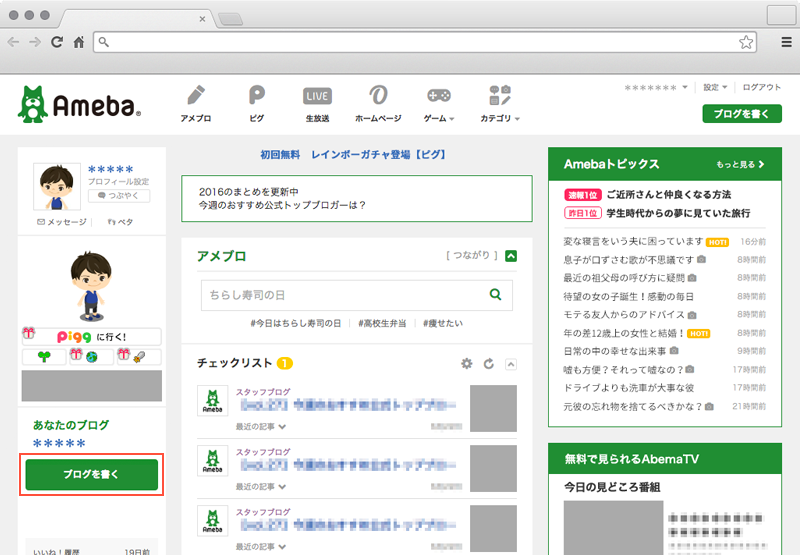
Task: Open topic ドライブよりも洗車が大事な彼
Action: pyautogui.click(x=629, y=388)
